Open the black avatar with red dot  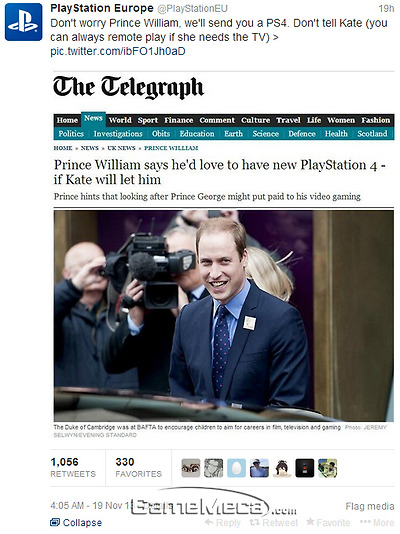coord(305,468)
